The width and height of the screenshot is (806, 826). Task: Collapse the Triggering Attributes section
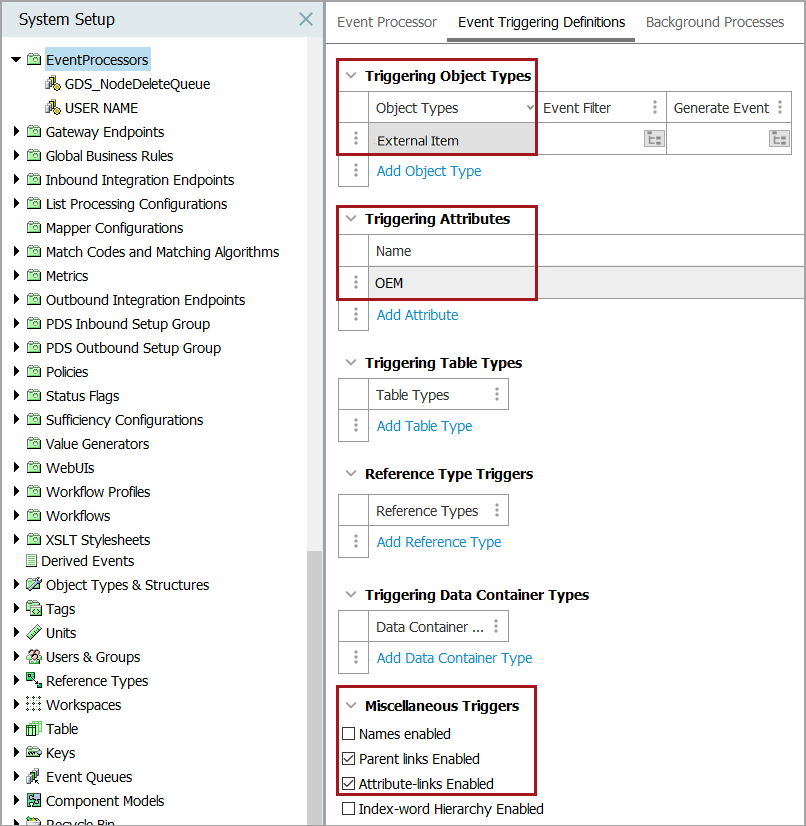click(x=351, y=219)
